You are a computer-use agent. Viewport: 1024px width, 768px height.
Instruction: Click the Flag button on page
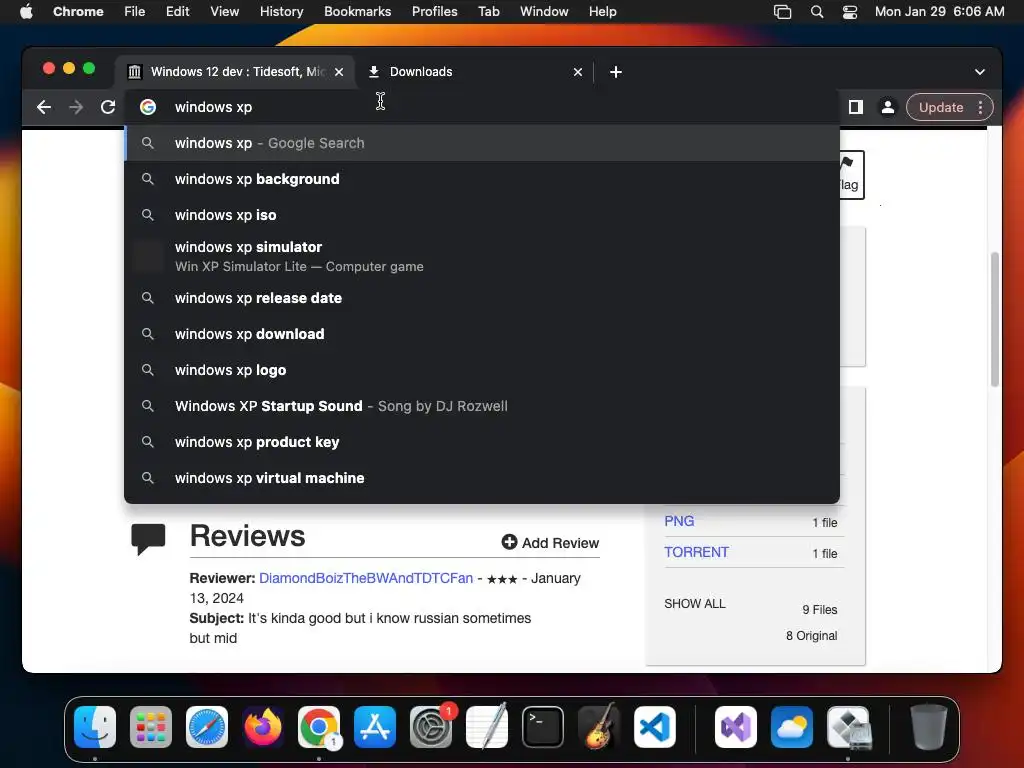click(x=852, y=174)
